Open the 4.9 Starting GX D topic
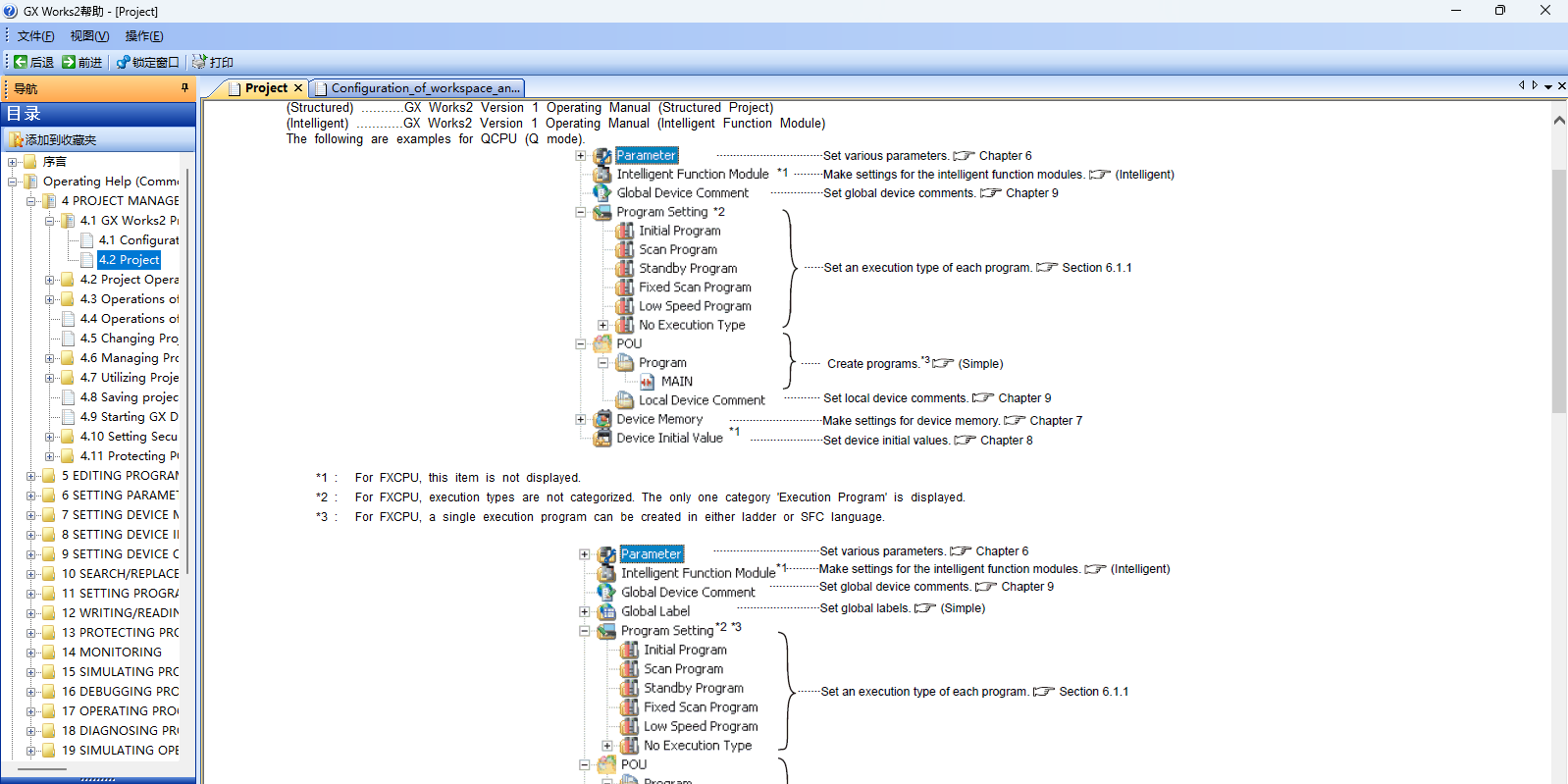Viewport: 1568px width, 784px height. tap(130, 417)
